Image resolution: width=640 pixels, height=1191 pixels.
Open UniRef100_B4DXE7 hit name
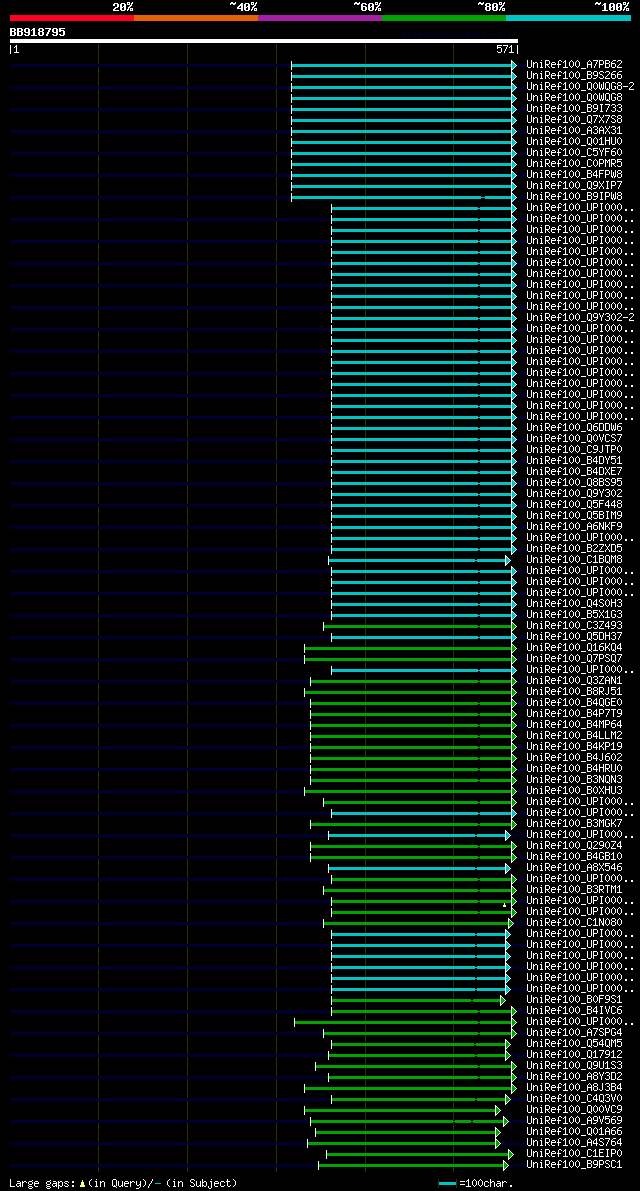pos(574,472)
